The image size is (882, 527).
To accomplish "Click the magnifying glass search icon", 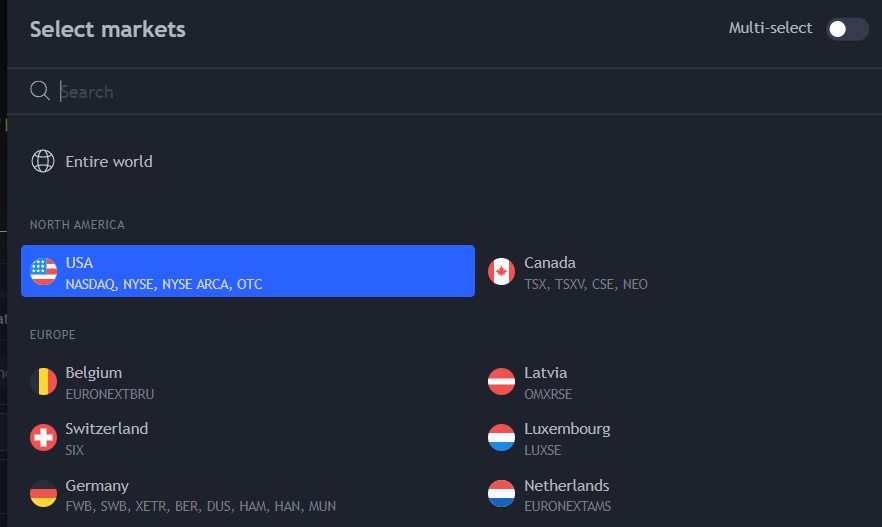I will coord(40,91).
